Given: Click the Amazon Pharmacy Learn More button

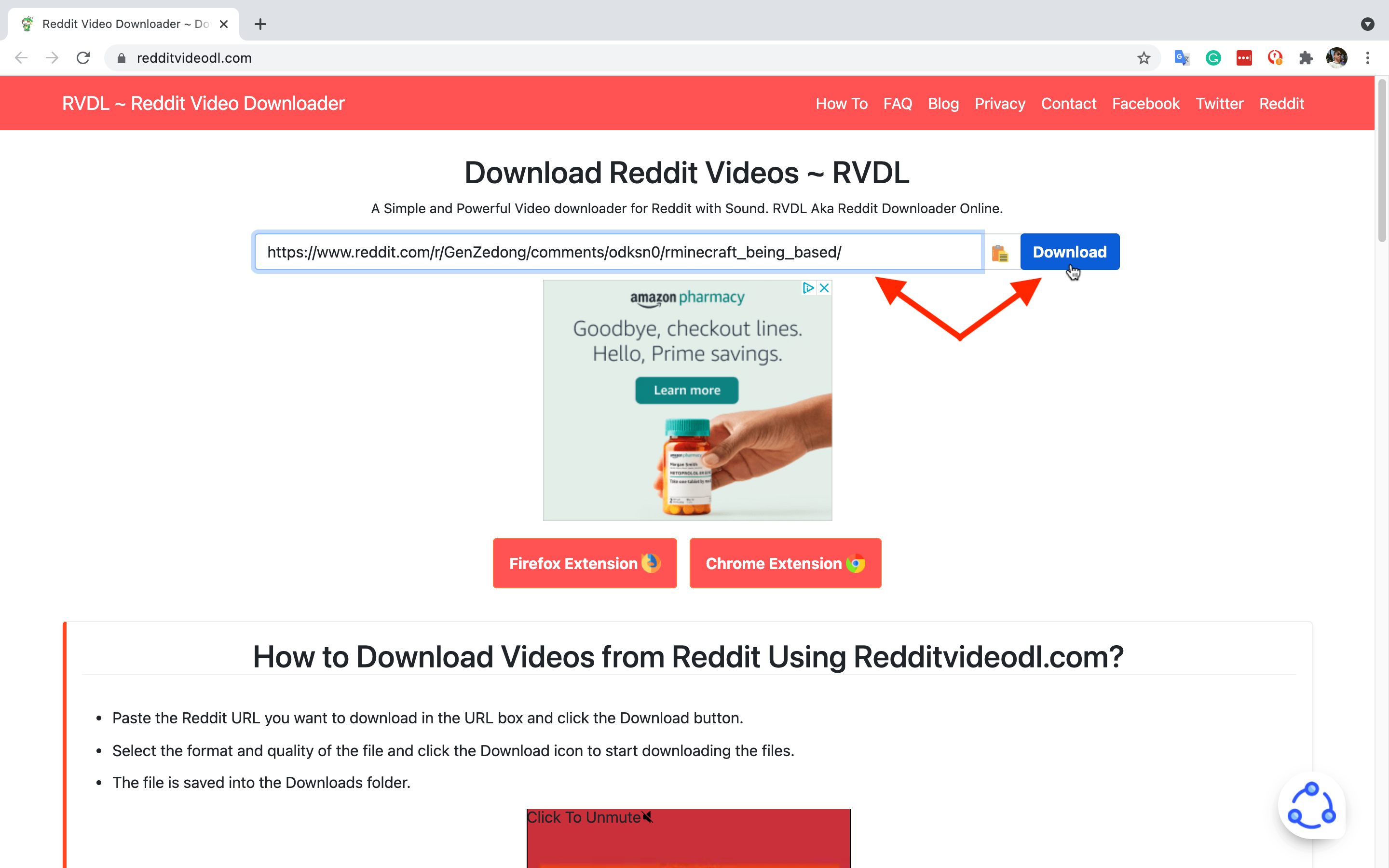Looking at the screenshot, I should (686, 389).
